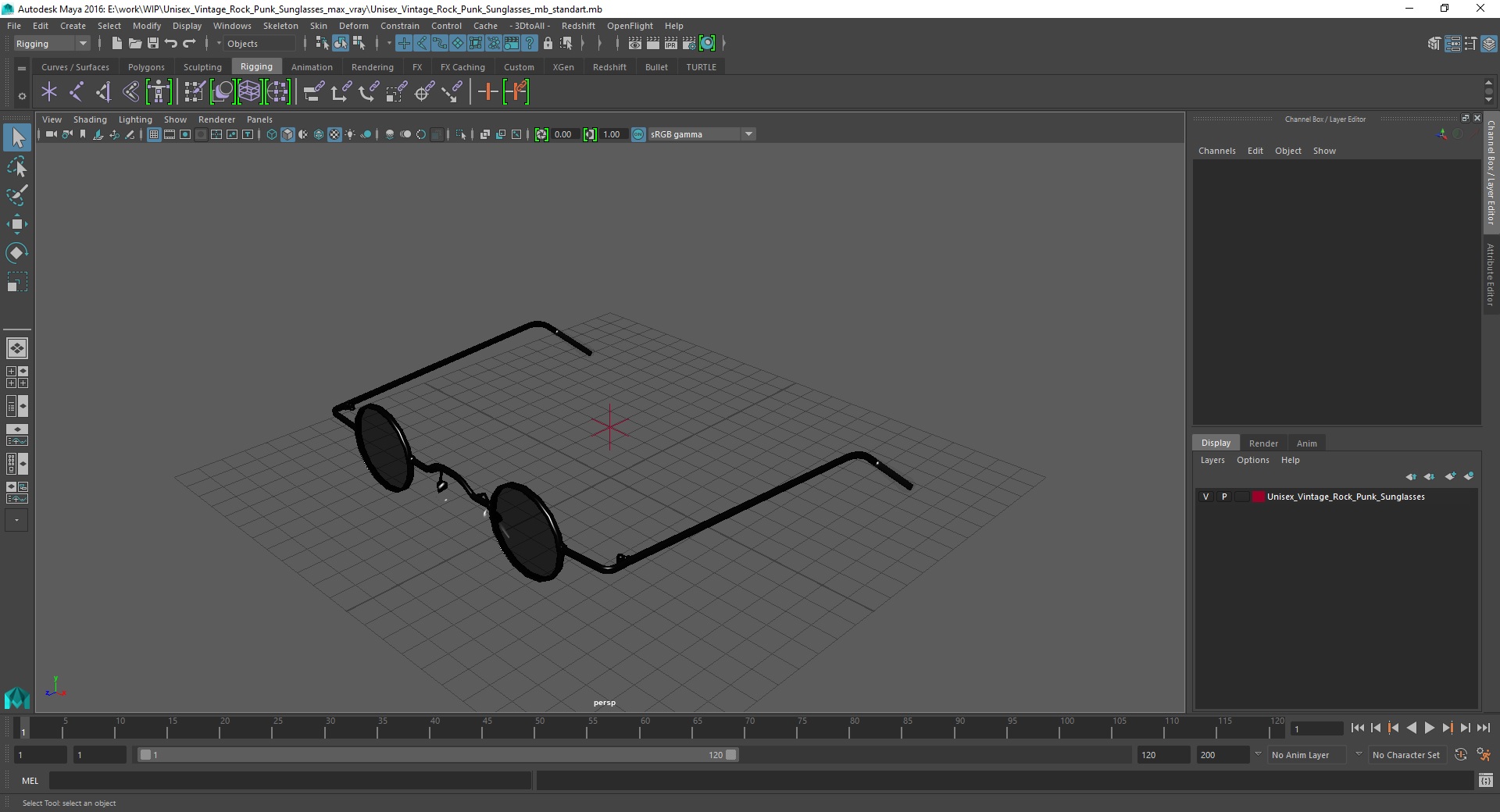The height and width of the screenshot is (812, 1500).
Task: Open the Skeleton menu
Action: tap(280, 26)
